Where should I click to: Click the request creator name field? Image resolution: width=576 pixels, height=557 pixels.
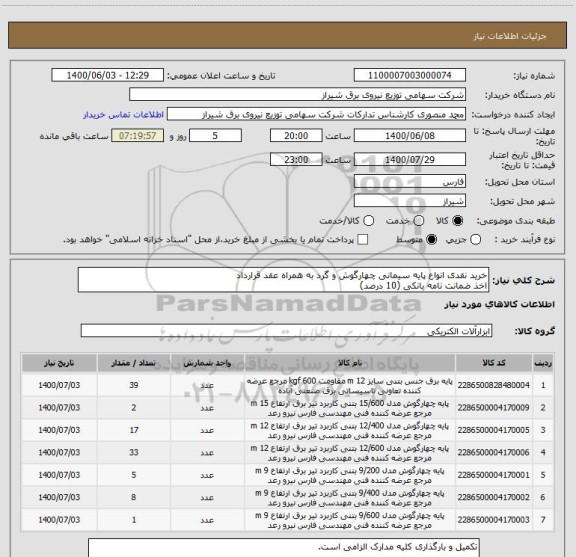pyautogui.click(x=316, y=114)
